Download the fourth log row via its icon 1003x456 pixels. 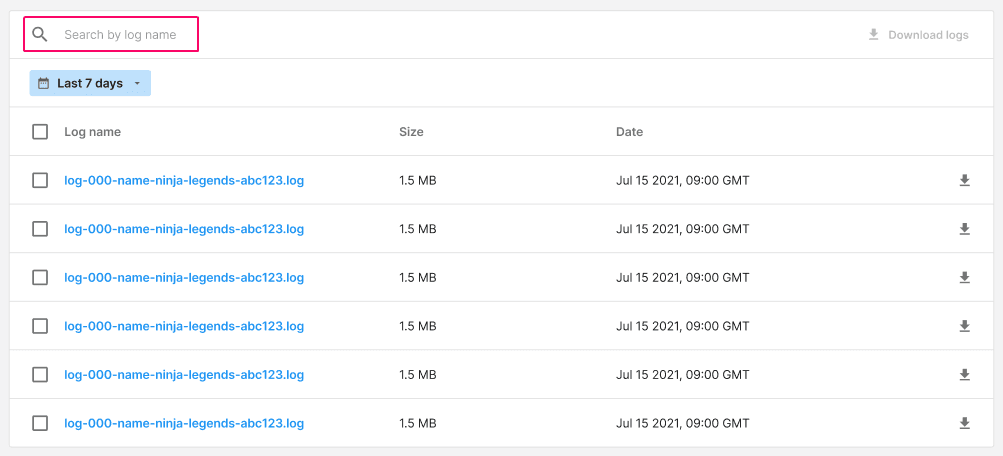965,326
